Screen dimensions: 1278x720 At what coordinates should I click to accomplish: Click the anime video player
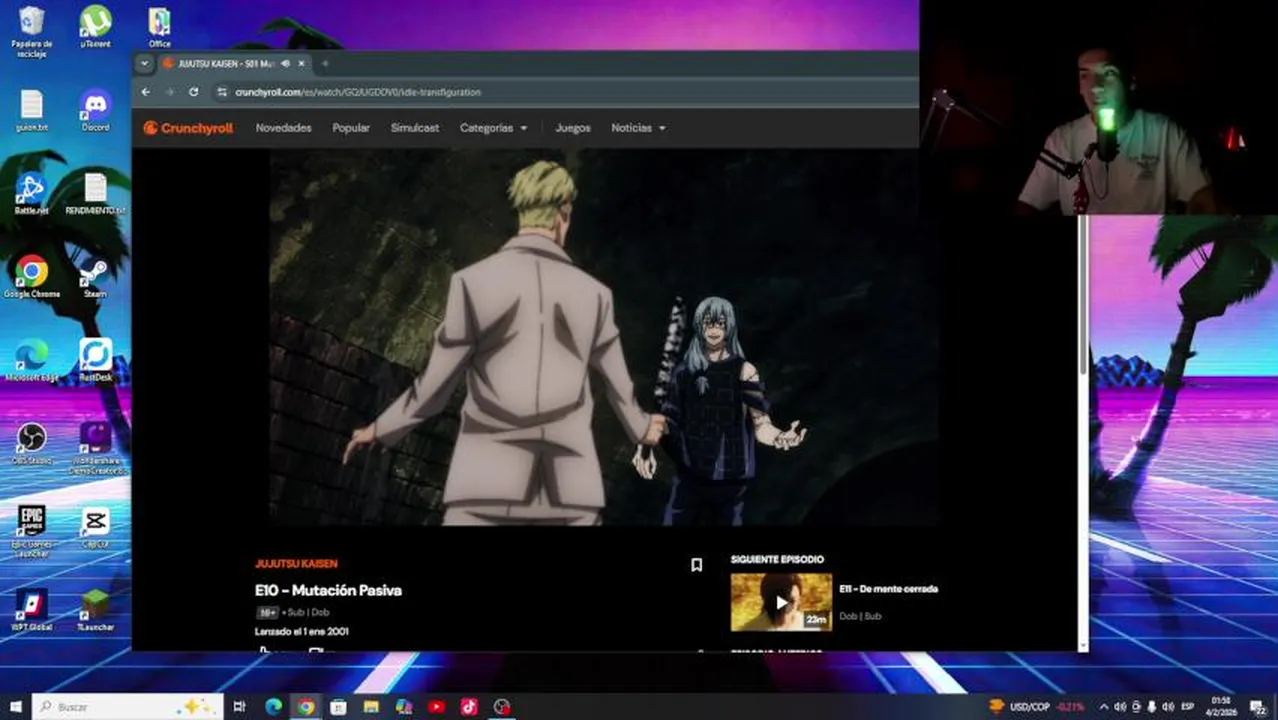[604, 337]
